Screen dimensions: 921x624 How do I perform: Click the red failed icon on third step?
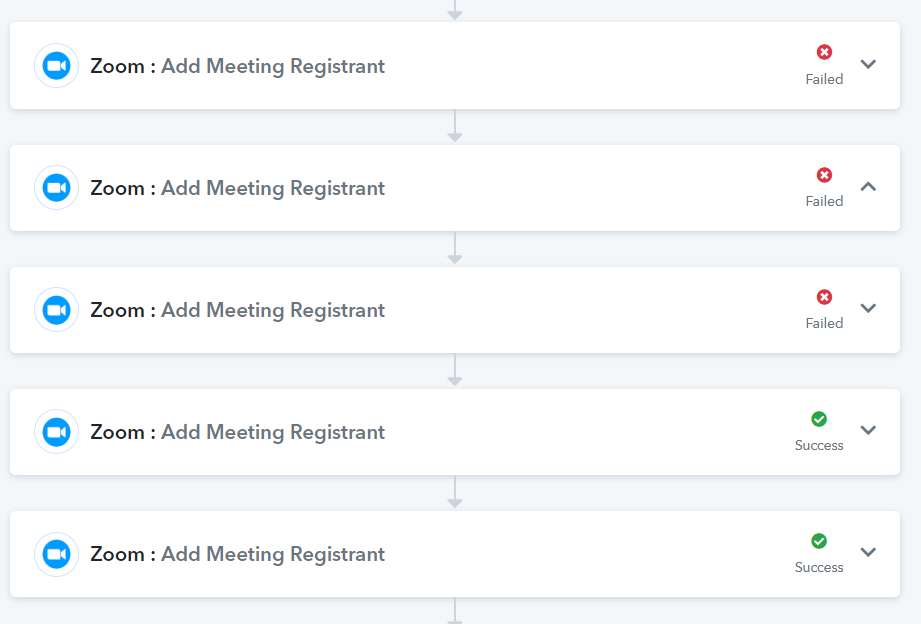pos(824,297)
